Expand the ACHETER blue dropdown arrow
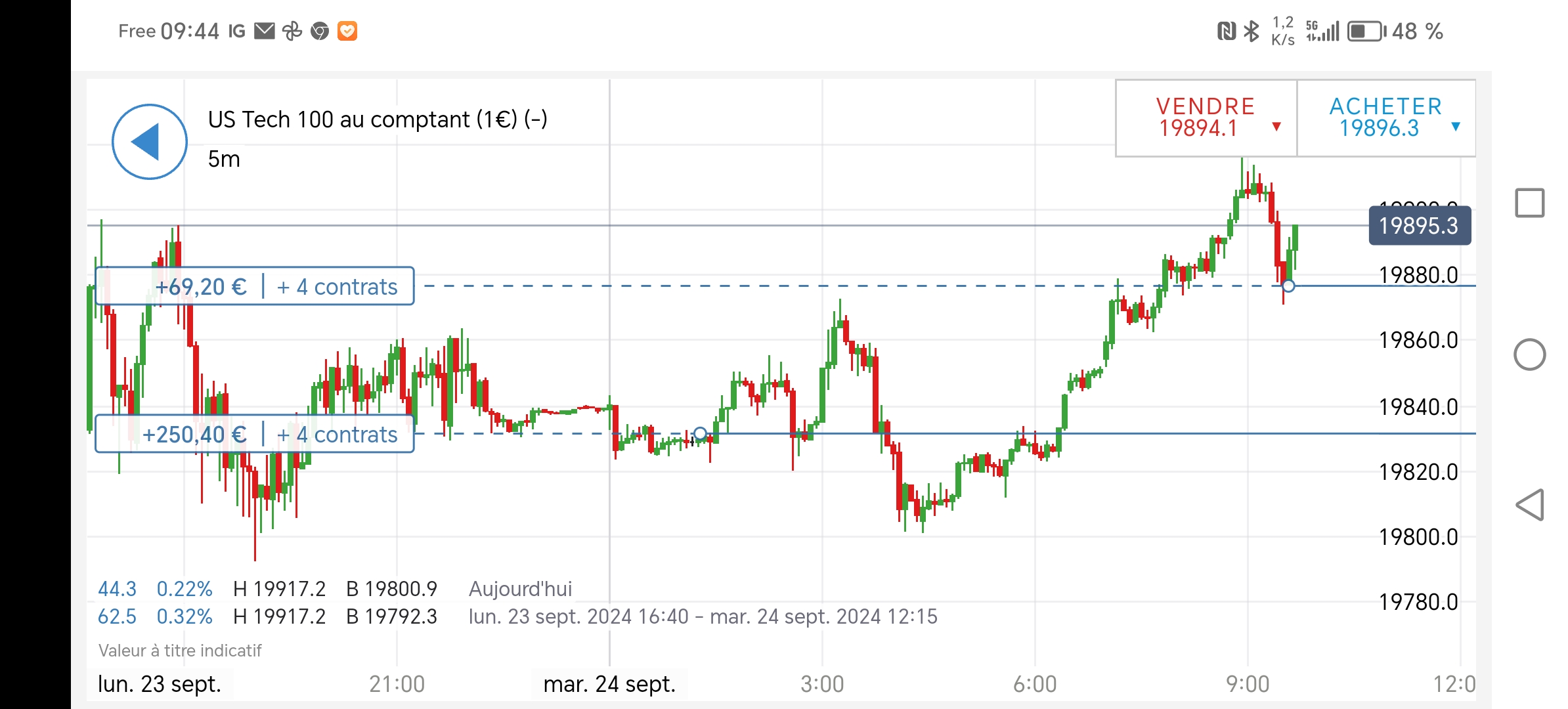Image resolution: width=1568 pixels, height=709 pixels. [1456, 126]
